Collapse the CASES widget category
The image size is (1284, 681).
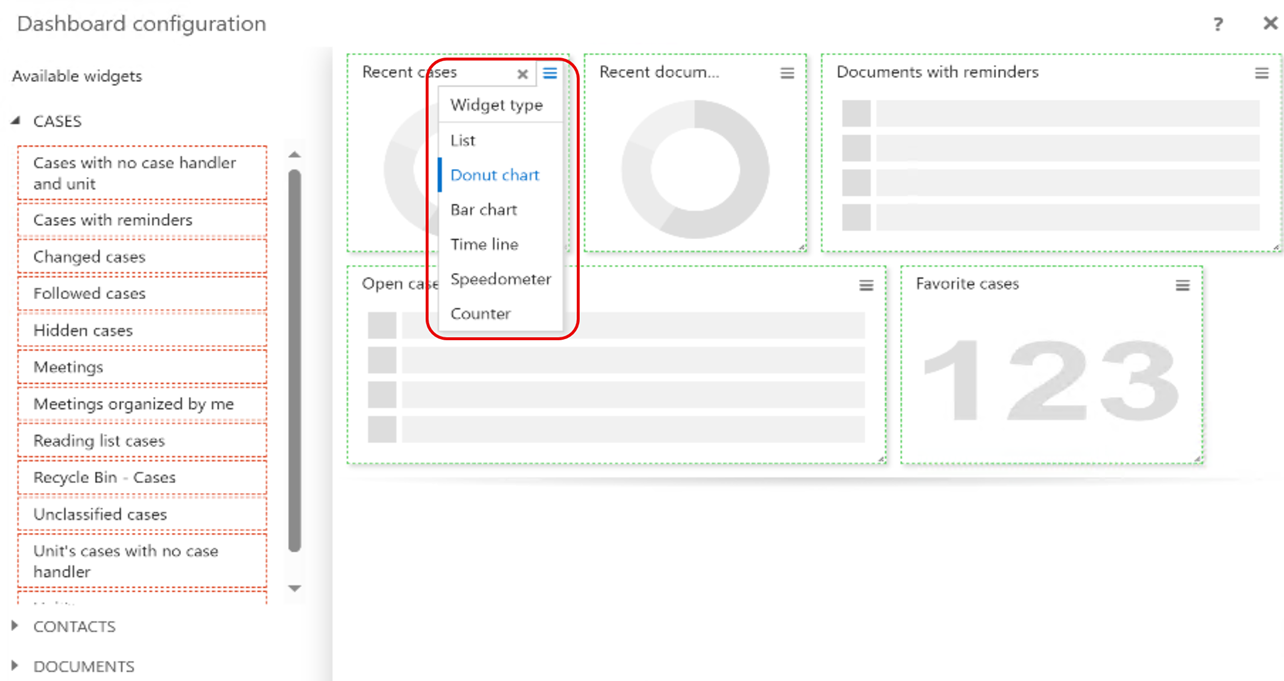16,121
